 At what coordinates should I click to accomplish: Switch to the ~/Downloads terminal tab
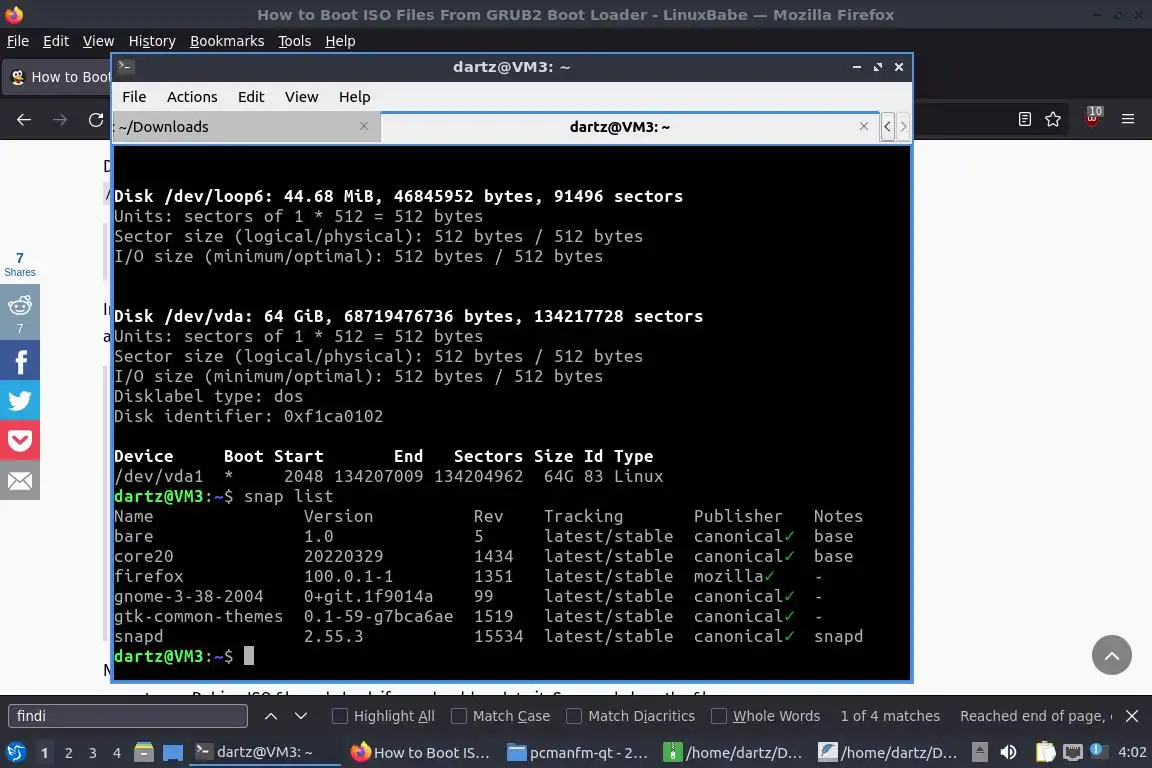[246, 126]
